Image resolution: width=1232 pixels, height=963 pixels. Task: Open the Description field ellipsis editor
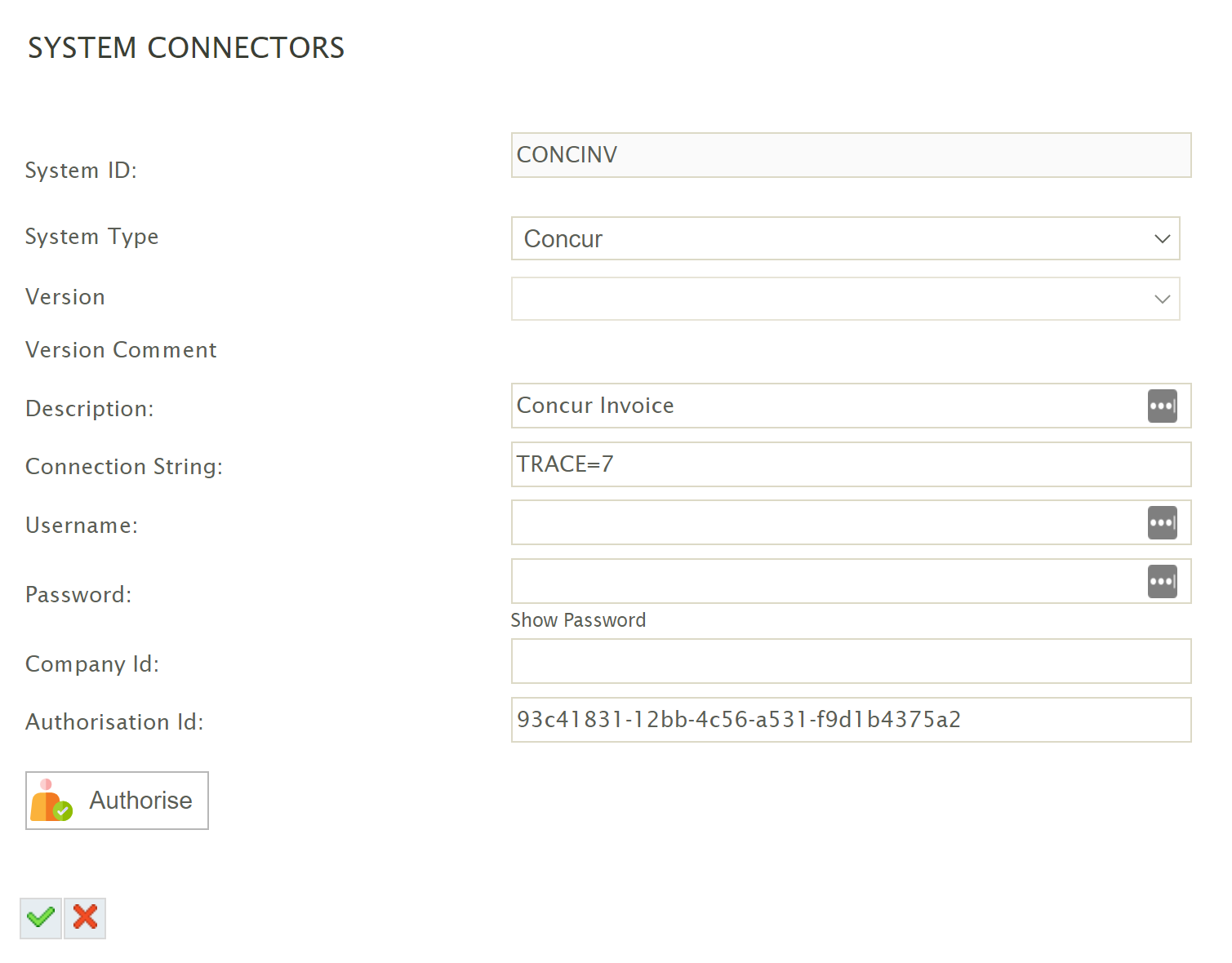pyautogui.click(x=1162, y=406)
